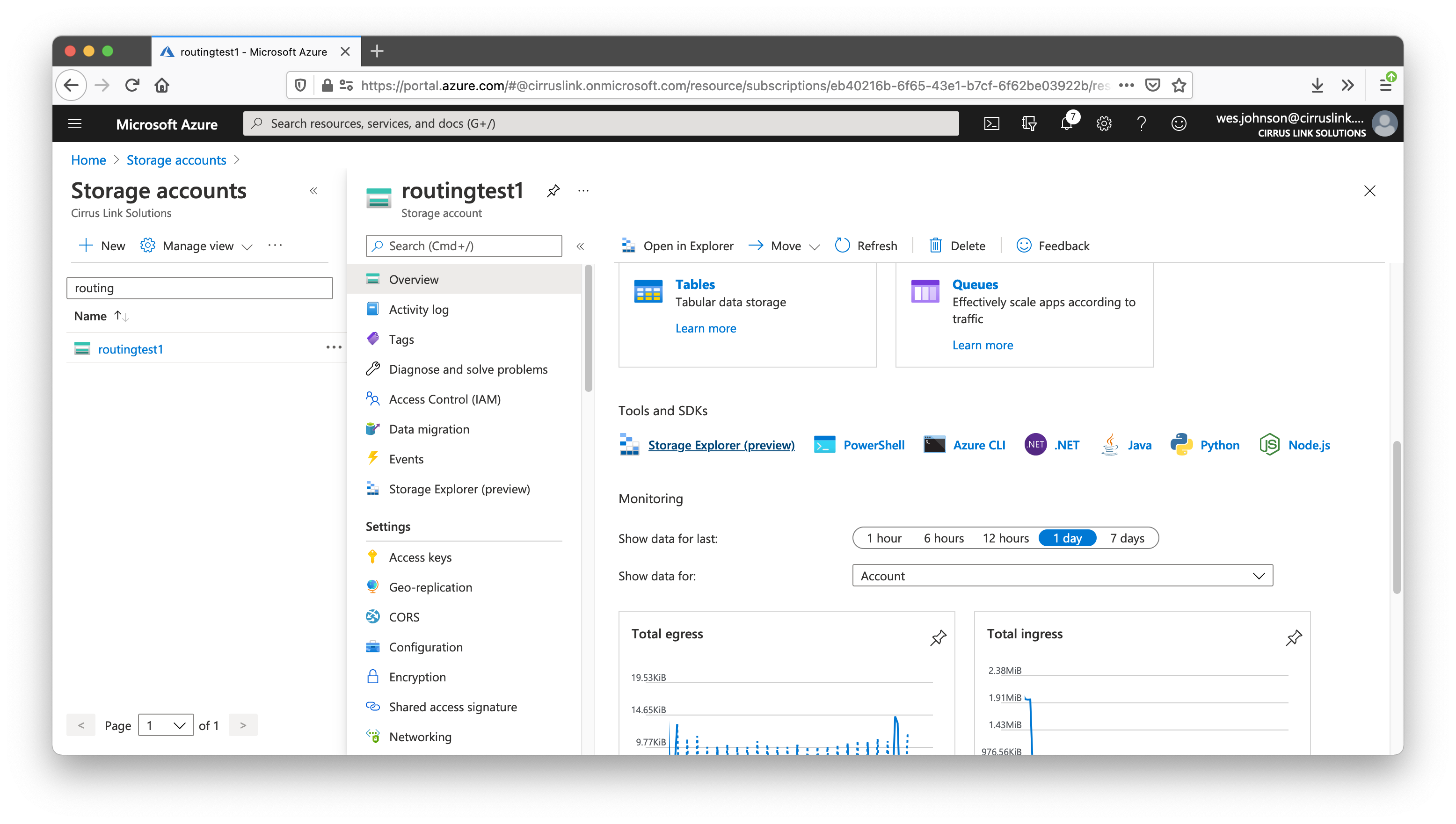
Task: Expand the Show data for Account dropdown
Action: coord(1062,576)
